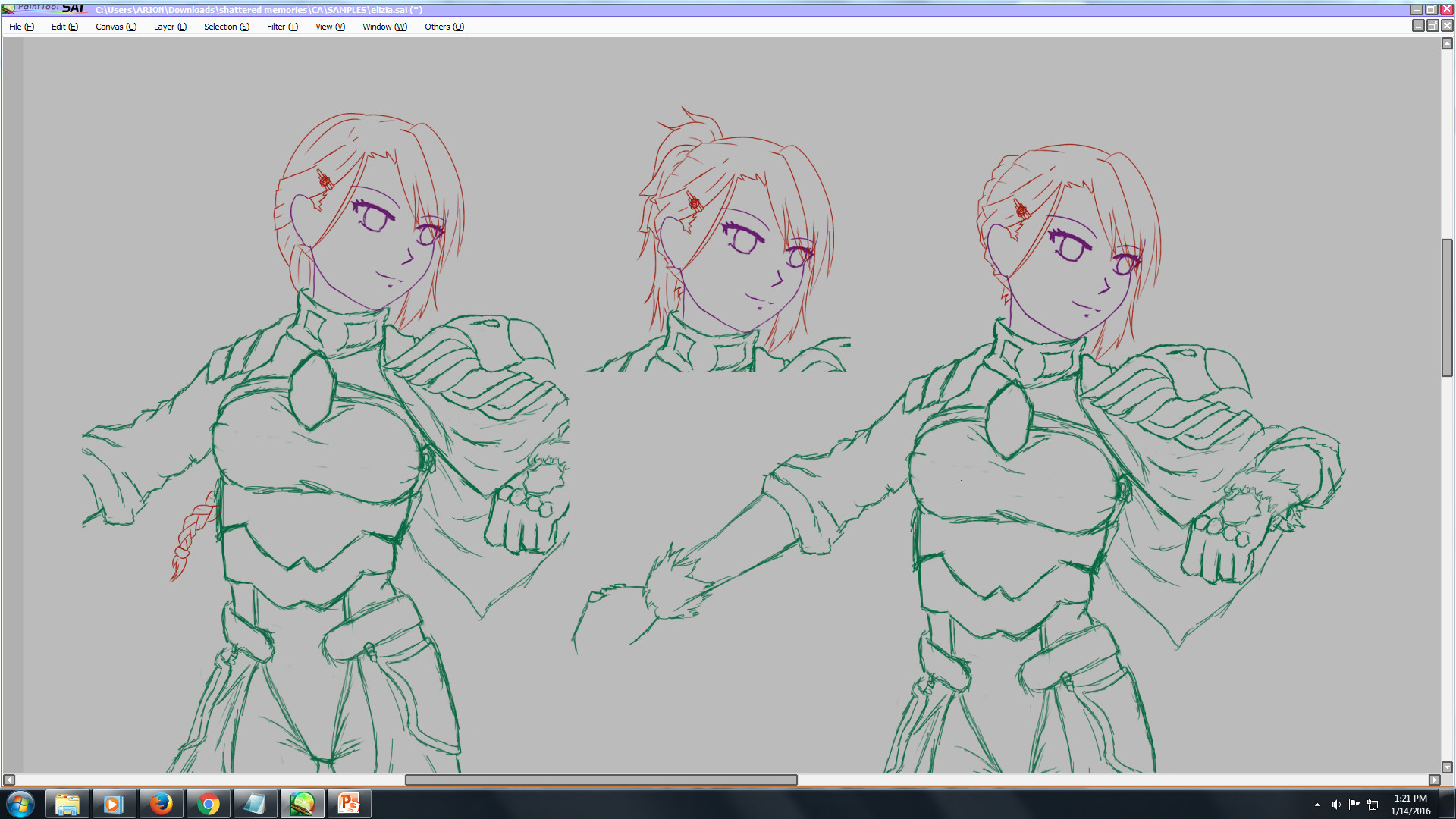
Task: Open the Action Center flag icon
Action: click(x=1353, y=804)
